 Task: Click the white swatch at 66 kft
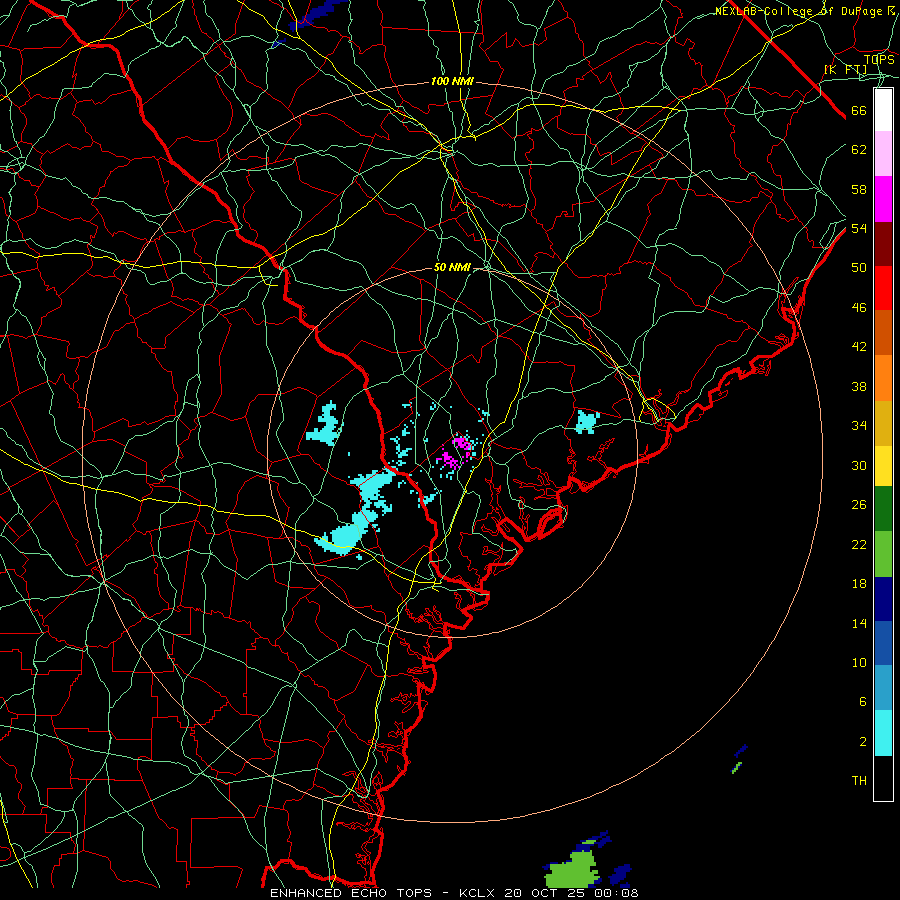[x=883, y=110]
